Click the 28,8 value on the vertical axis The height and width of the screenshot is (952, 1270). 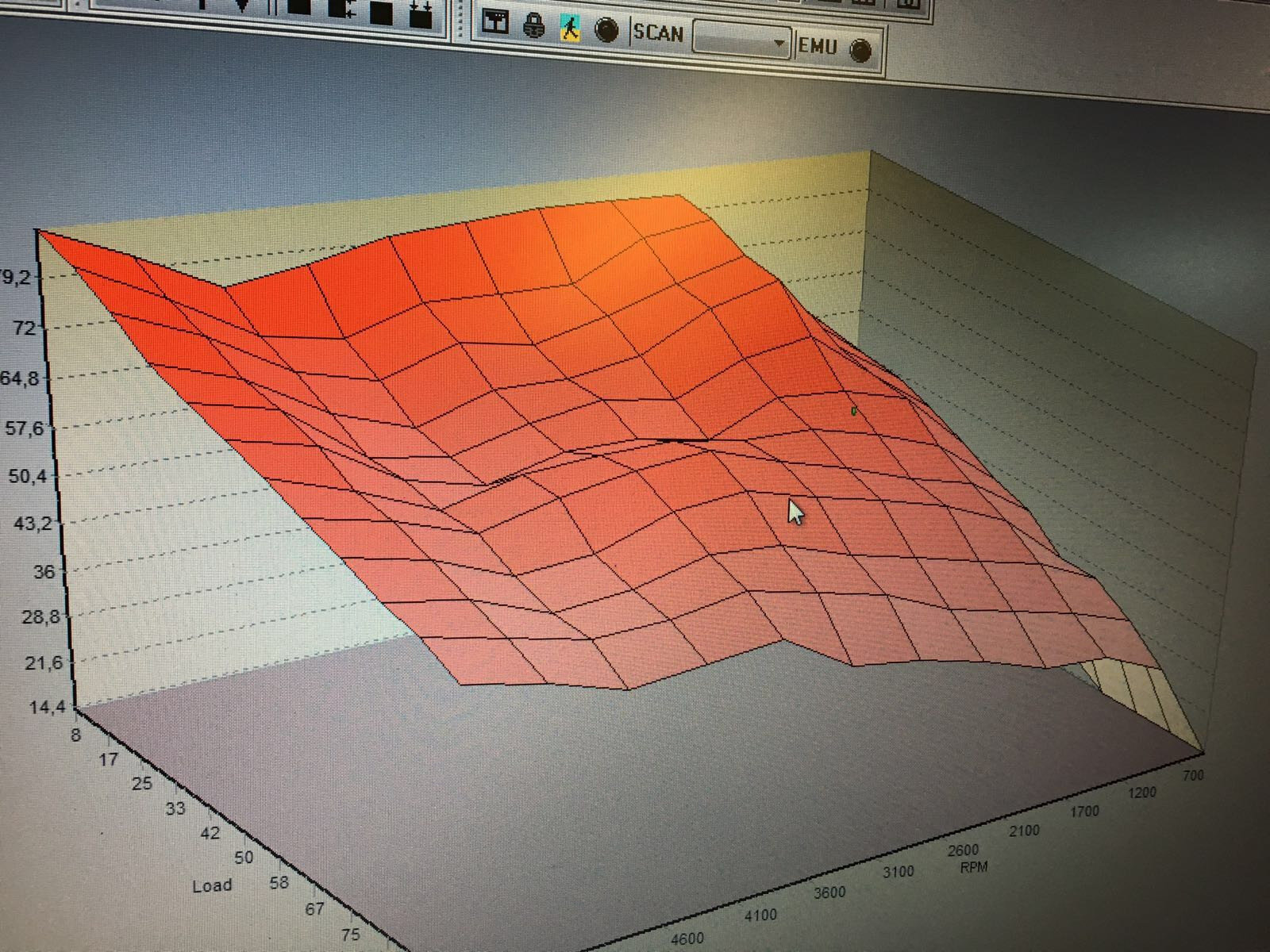click(x=40, y=616)
